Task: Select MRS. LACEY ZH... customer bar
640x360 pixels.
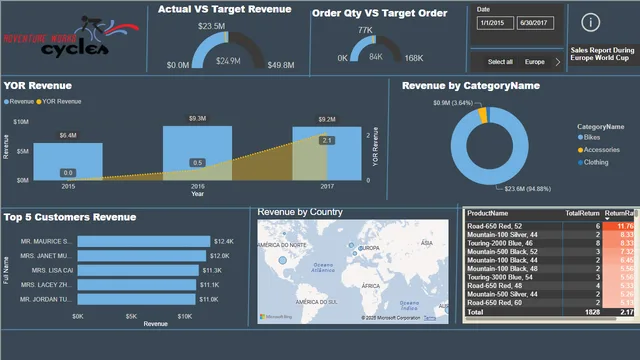Action: pos(137,285)
